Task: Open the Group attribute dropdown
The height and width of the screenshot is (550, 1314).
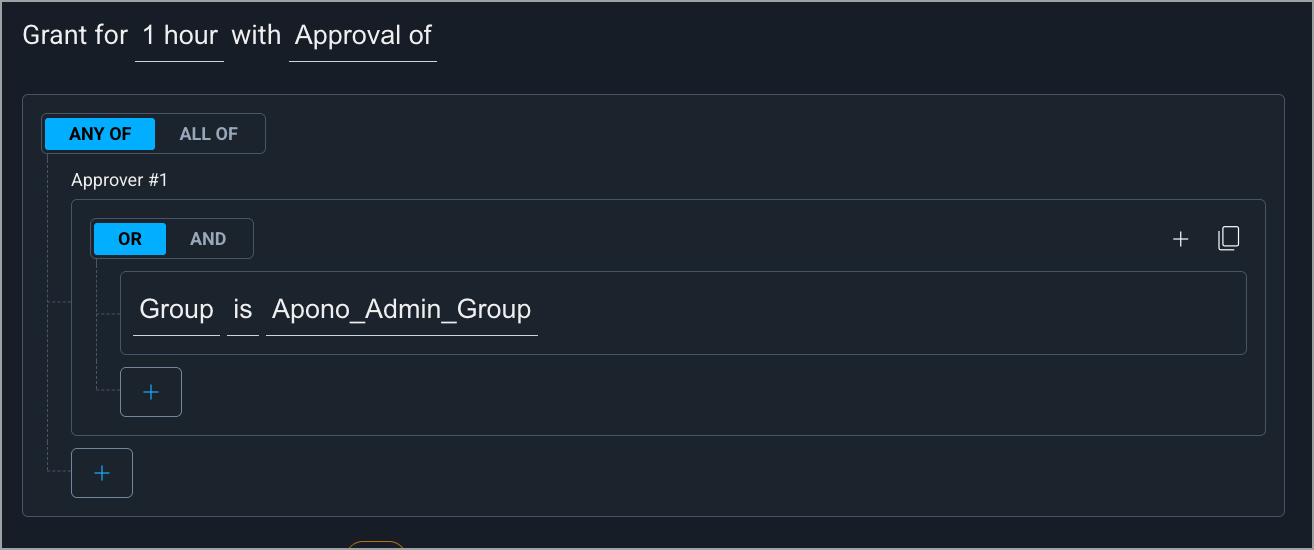Action: [x=176, y=310]
